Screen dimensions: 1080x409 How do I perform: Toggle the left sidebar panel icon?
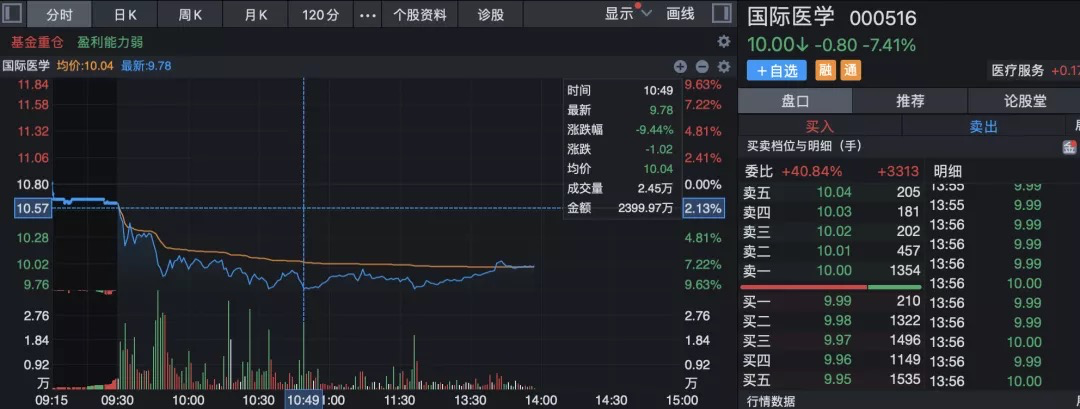(x=13, y=14)
